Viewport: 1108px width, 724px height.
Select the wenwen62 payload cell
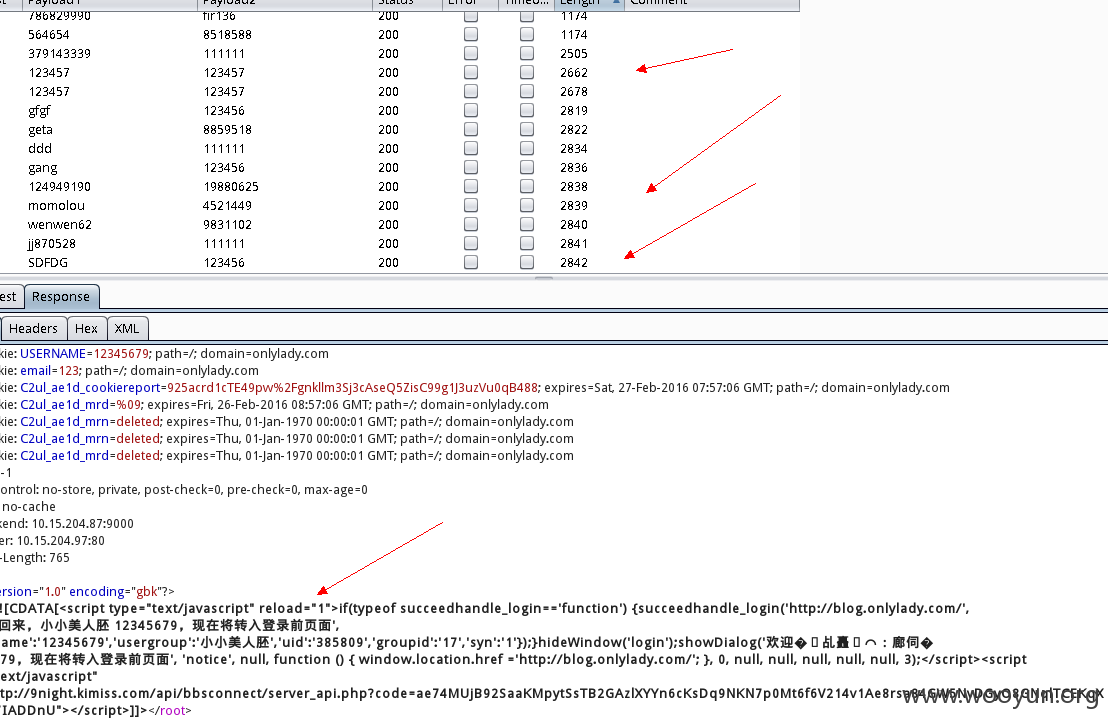(60, 225)
